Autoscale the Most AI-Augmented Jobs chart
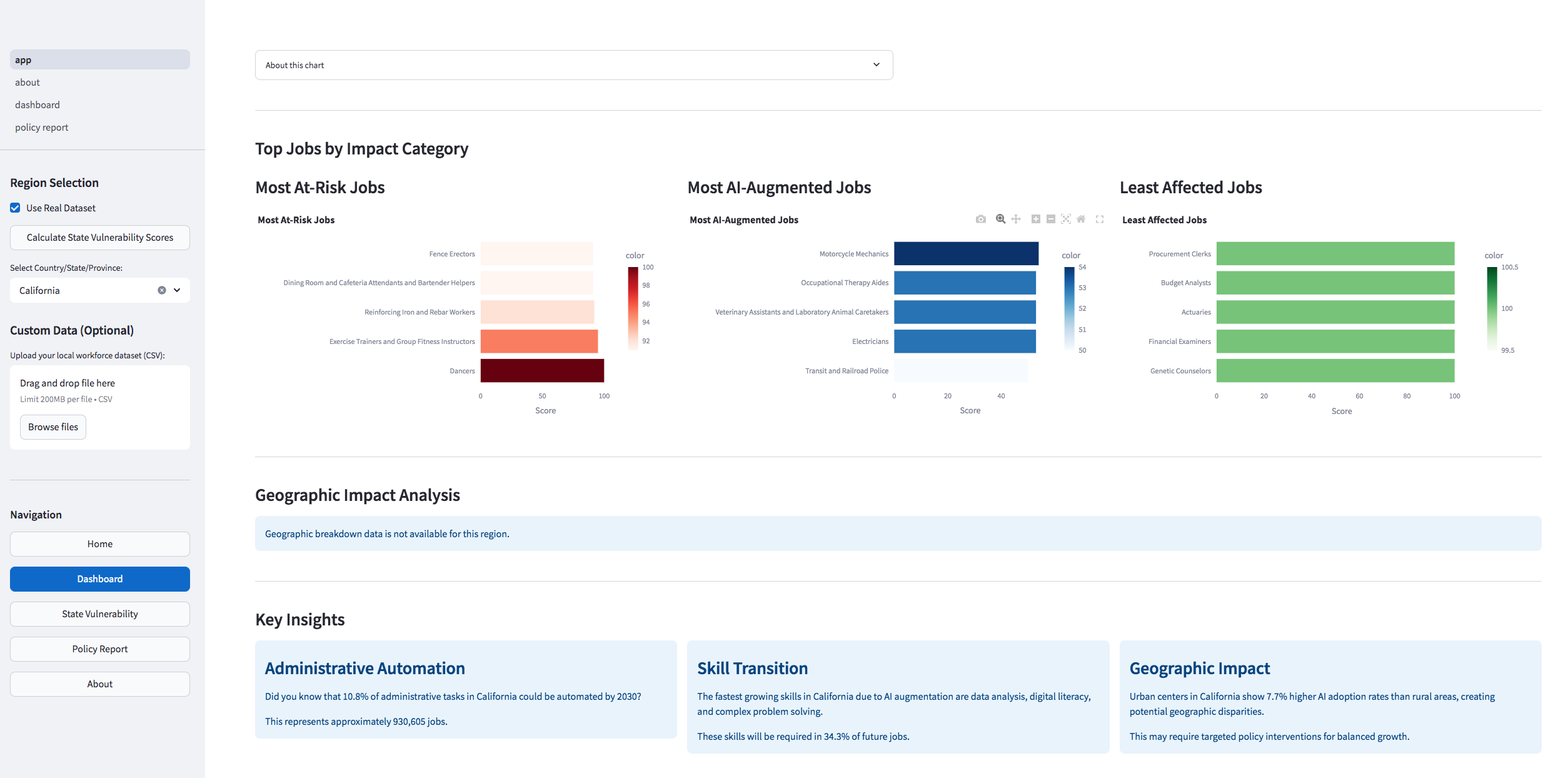 (1066, 219)
